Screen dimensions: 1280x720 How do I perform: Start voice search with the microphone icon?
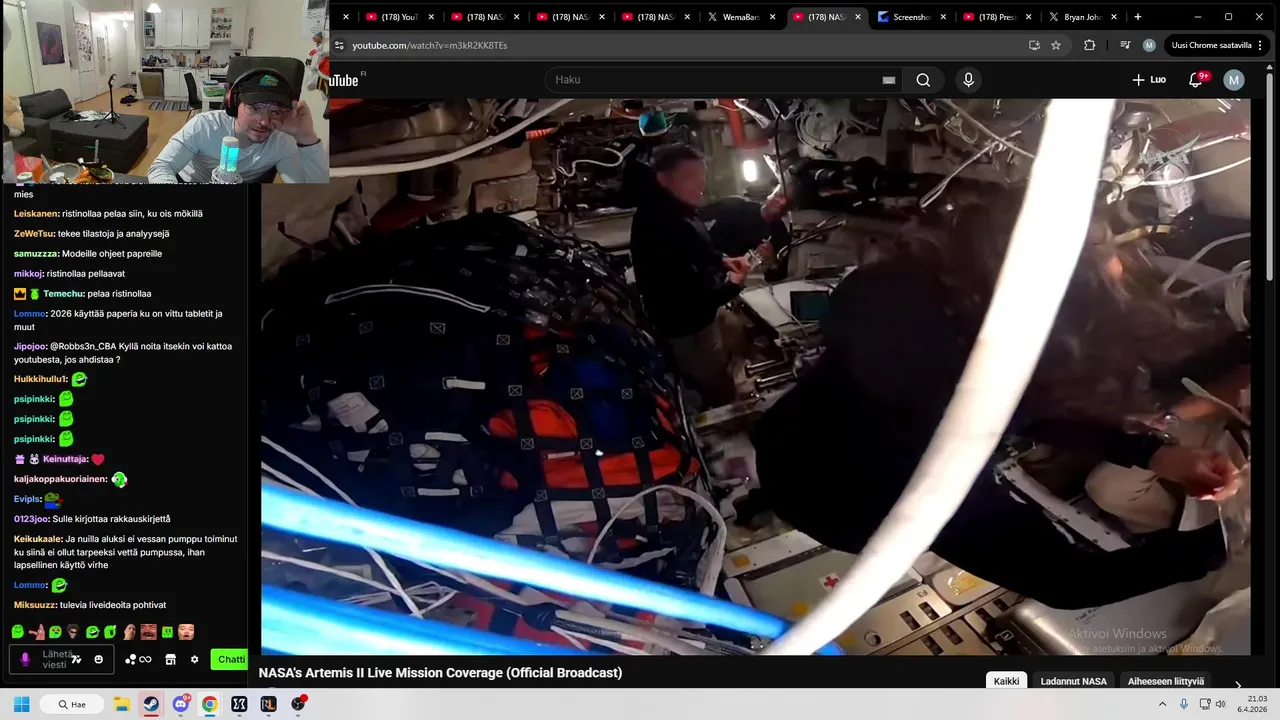click(968, 80)
